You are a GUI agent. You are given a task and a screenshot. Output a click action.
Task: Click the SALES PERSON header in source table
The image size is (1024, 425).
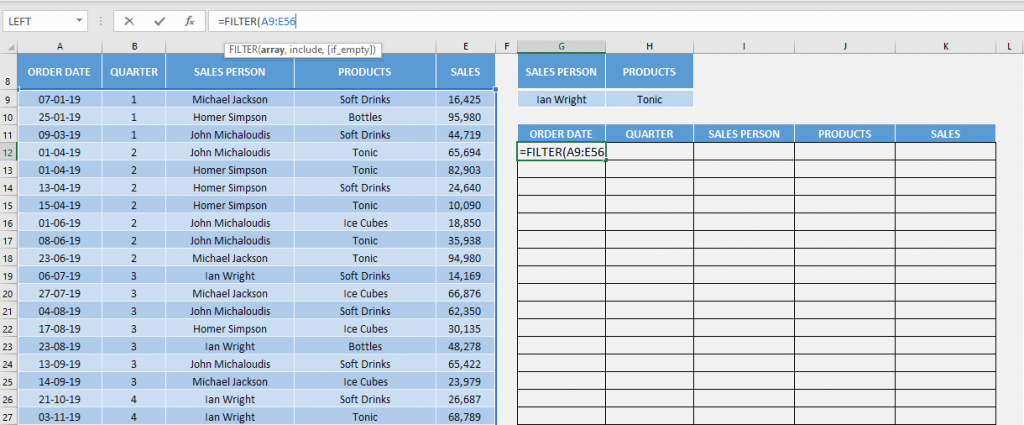(x=230, y=72)
